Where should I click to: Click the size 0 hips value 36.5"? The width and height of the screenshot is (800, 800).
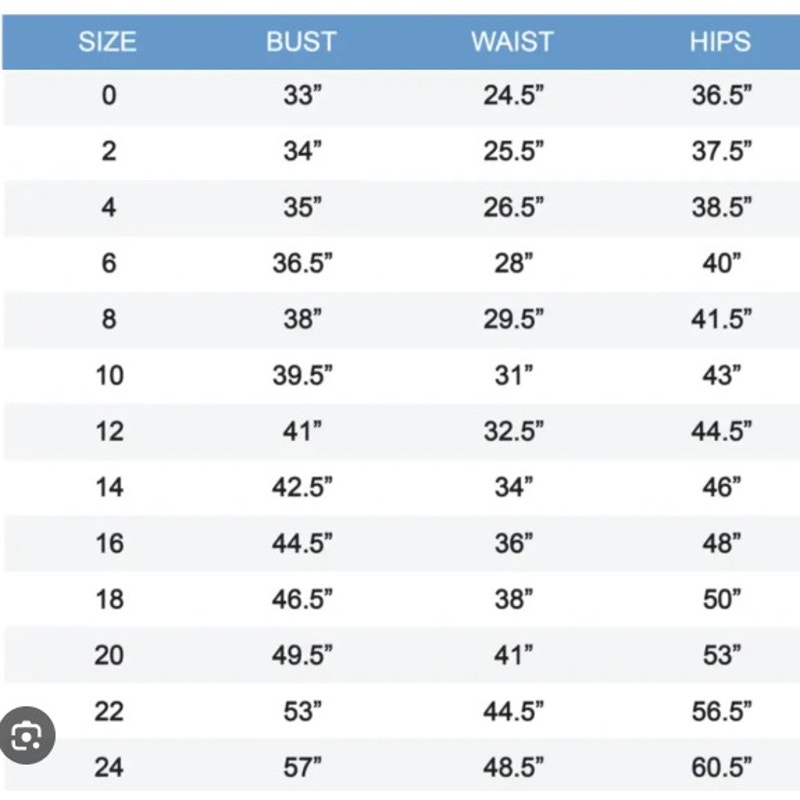click(721, 95)
